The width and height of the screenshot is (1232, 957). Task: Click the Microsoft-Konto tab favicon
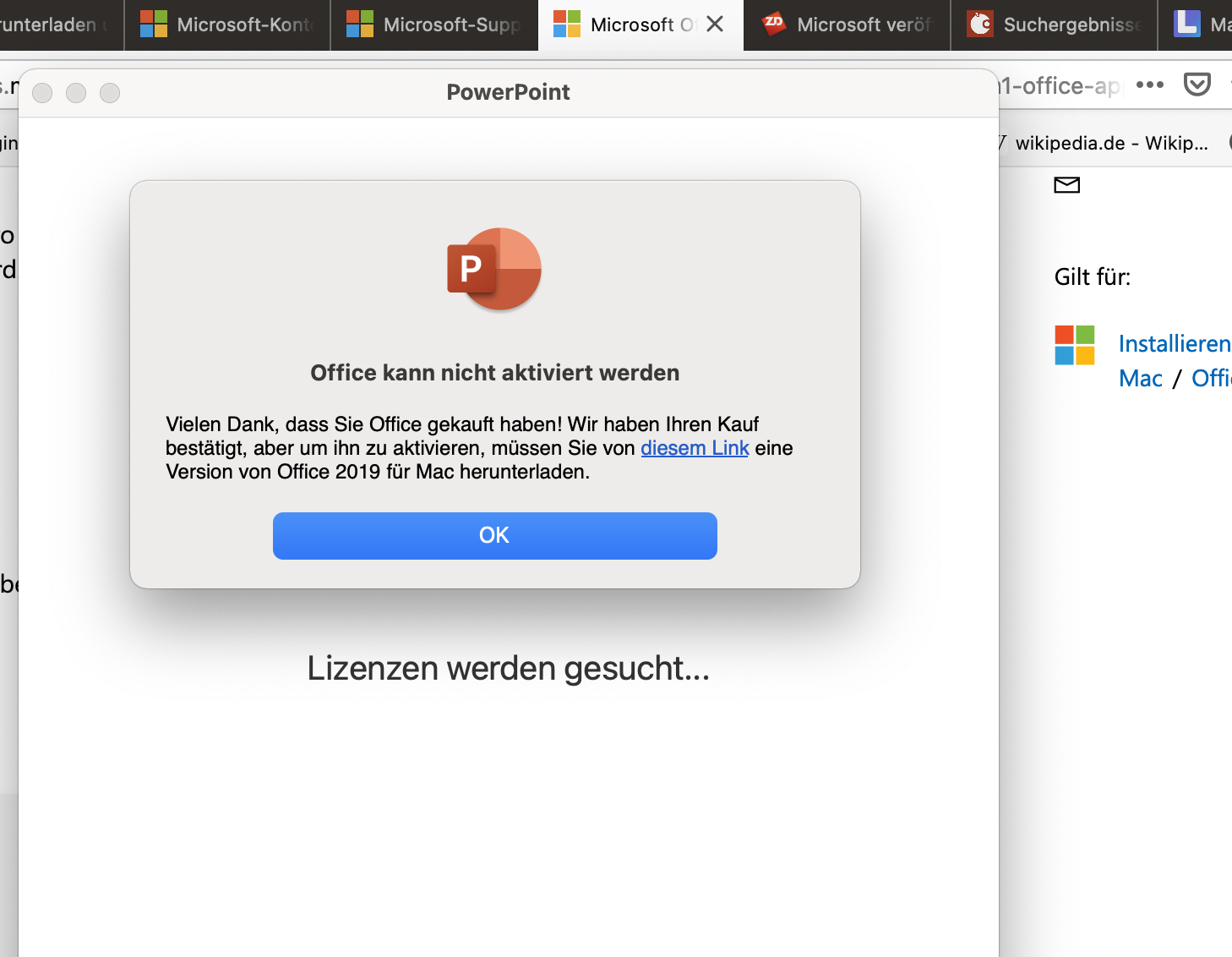(x=154, y=24)
